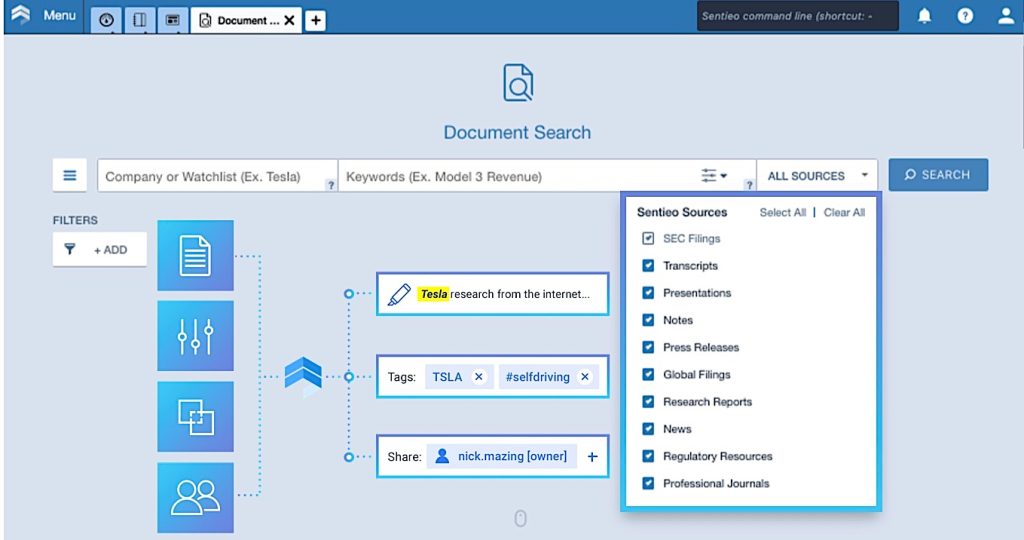Click the hamburger list icon beside search

pos(70,175)
